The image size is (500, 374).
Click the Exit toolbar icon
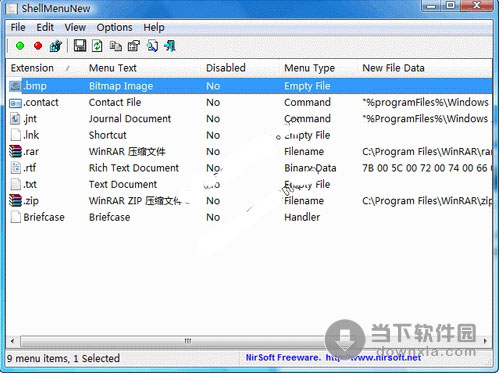[x=170, y=46]
